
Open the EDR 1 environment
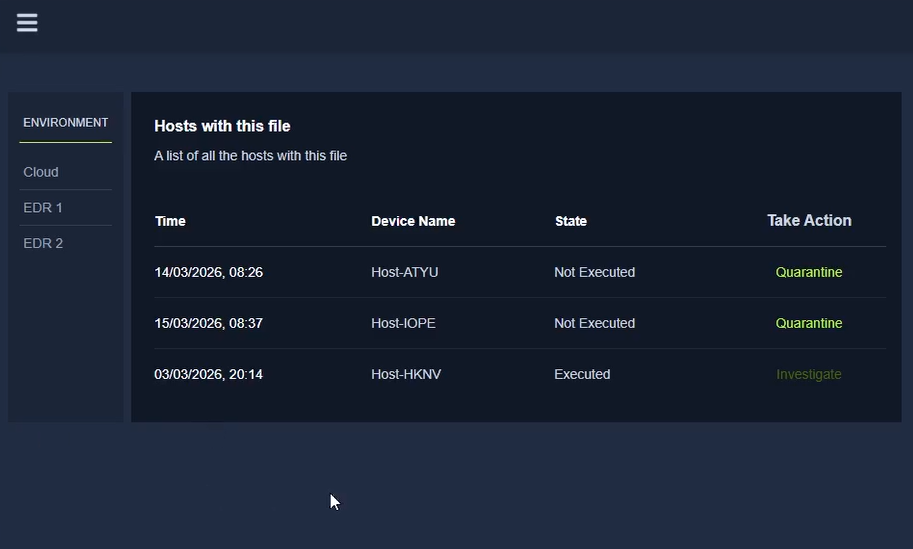click(43, 208)
